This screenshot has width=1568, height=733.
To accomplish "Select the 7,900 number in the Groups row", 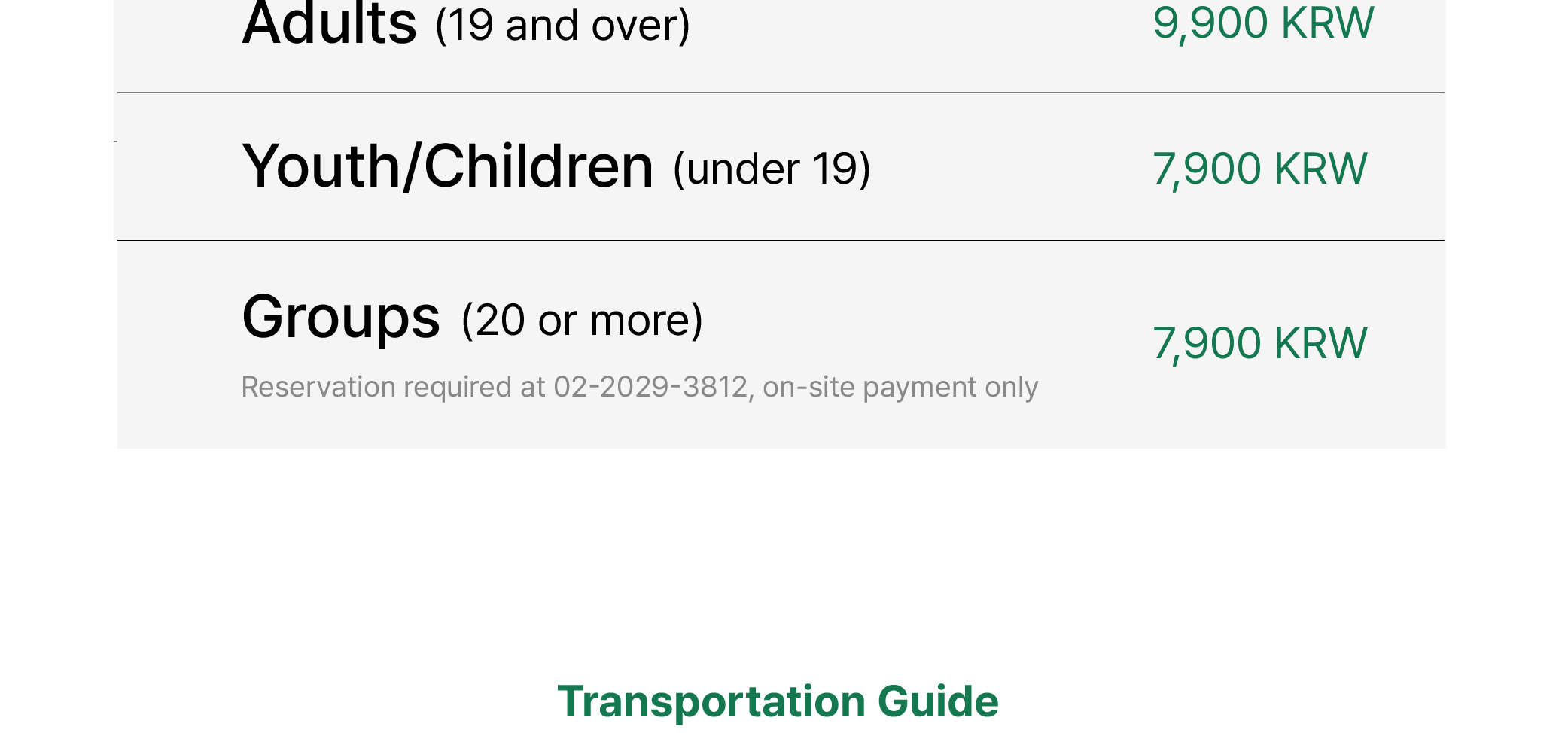I will coord(1207,344).
